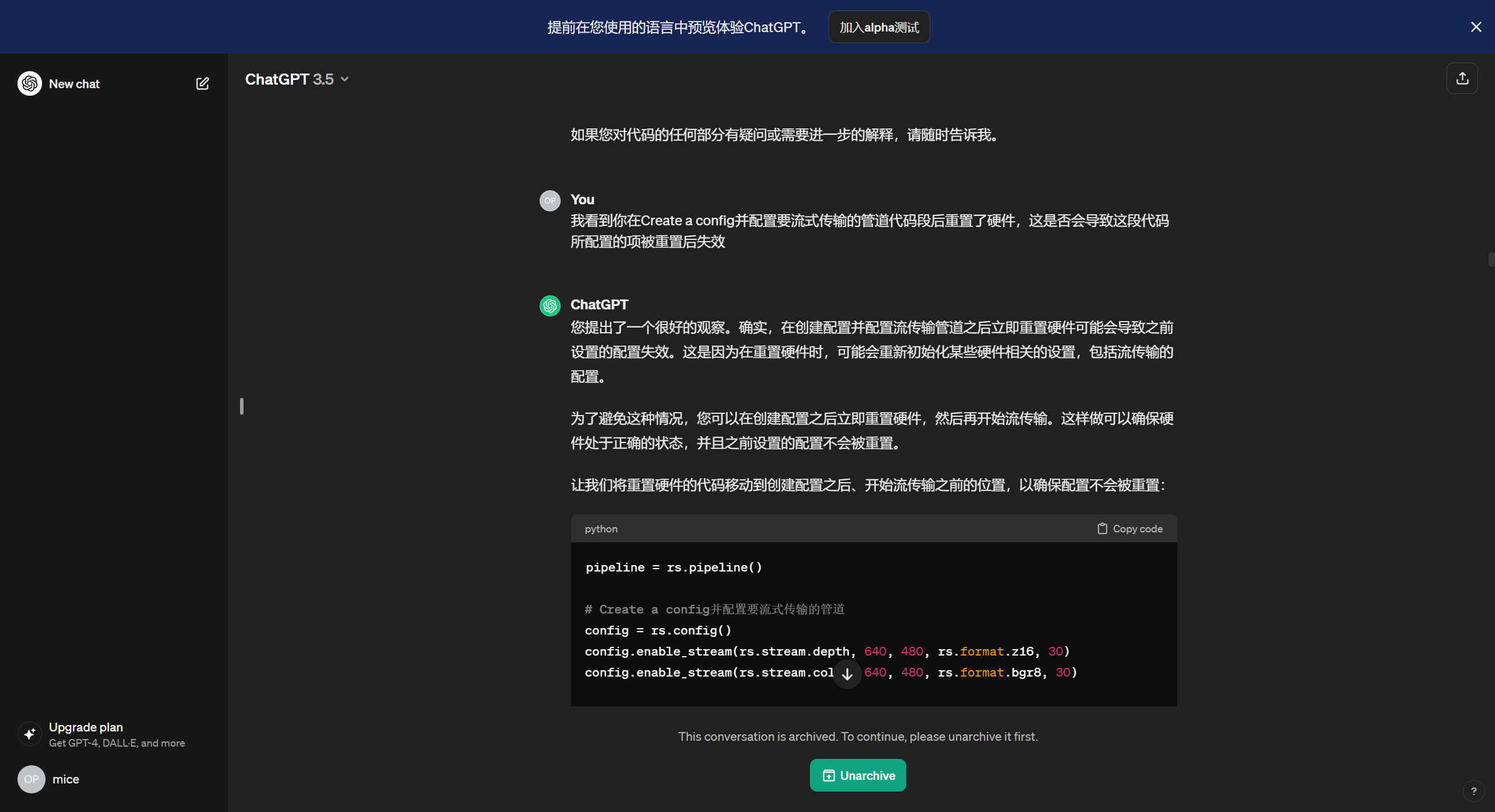Click the scroll-to-bottom arrow icon

click(847, 674)
